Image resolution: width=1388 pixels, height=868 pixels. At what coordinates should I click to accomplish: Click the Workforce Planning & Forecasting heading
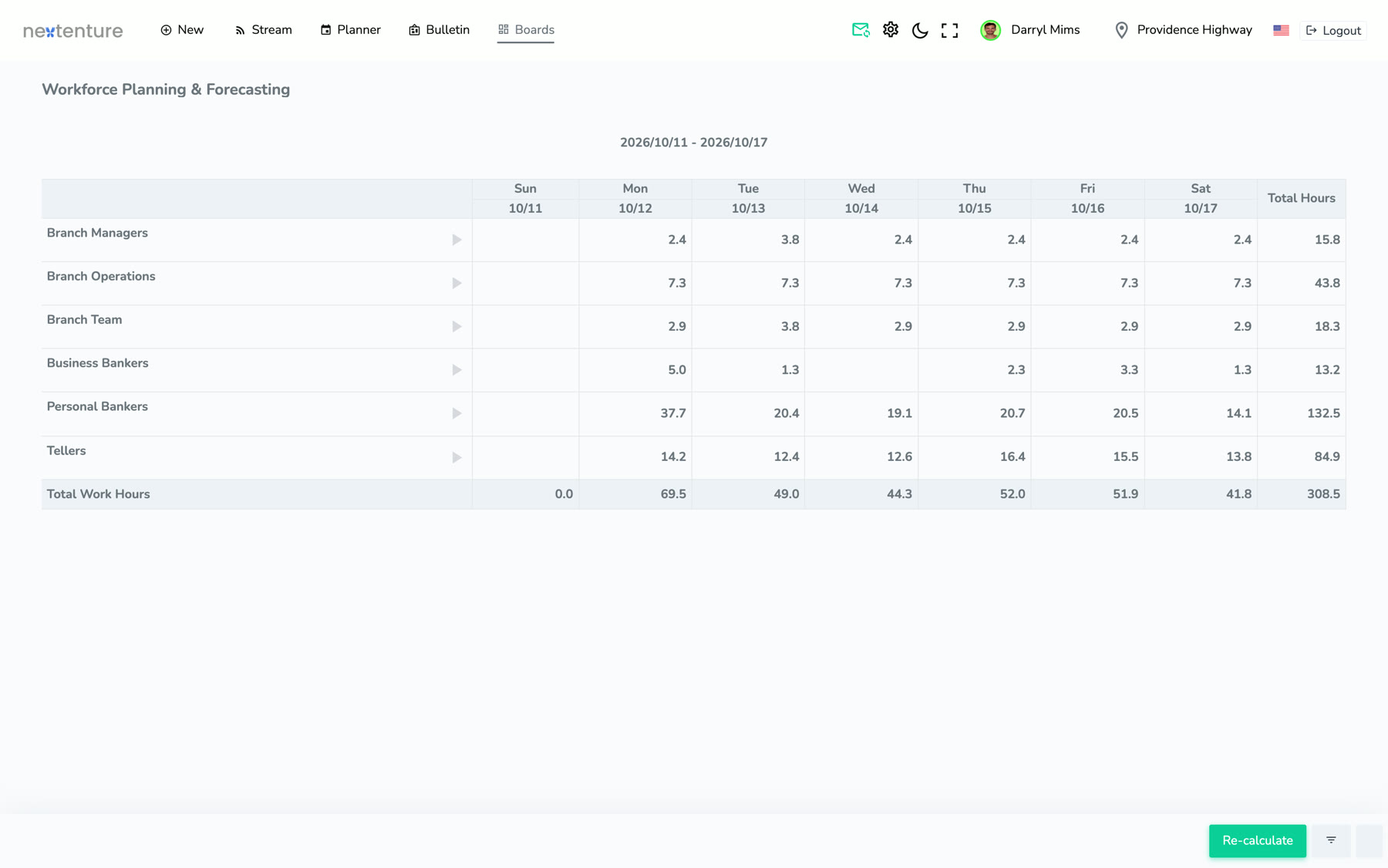(x=166, y=89)
